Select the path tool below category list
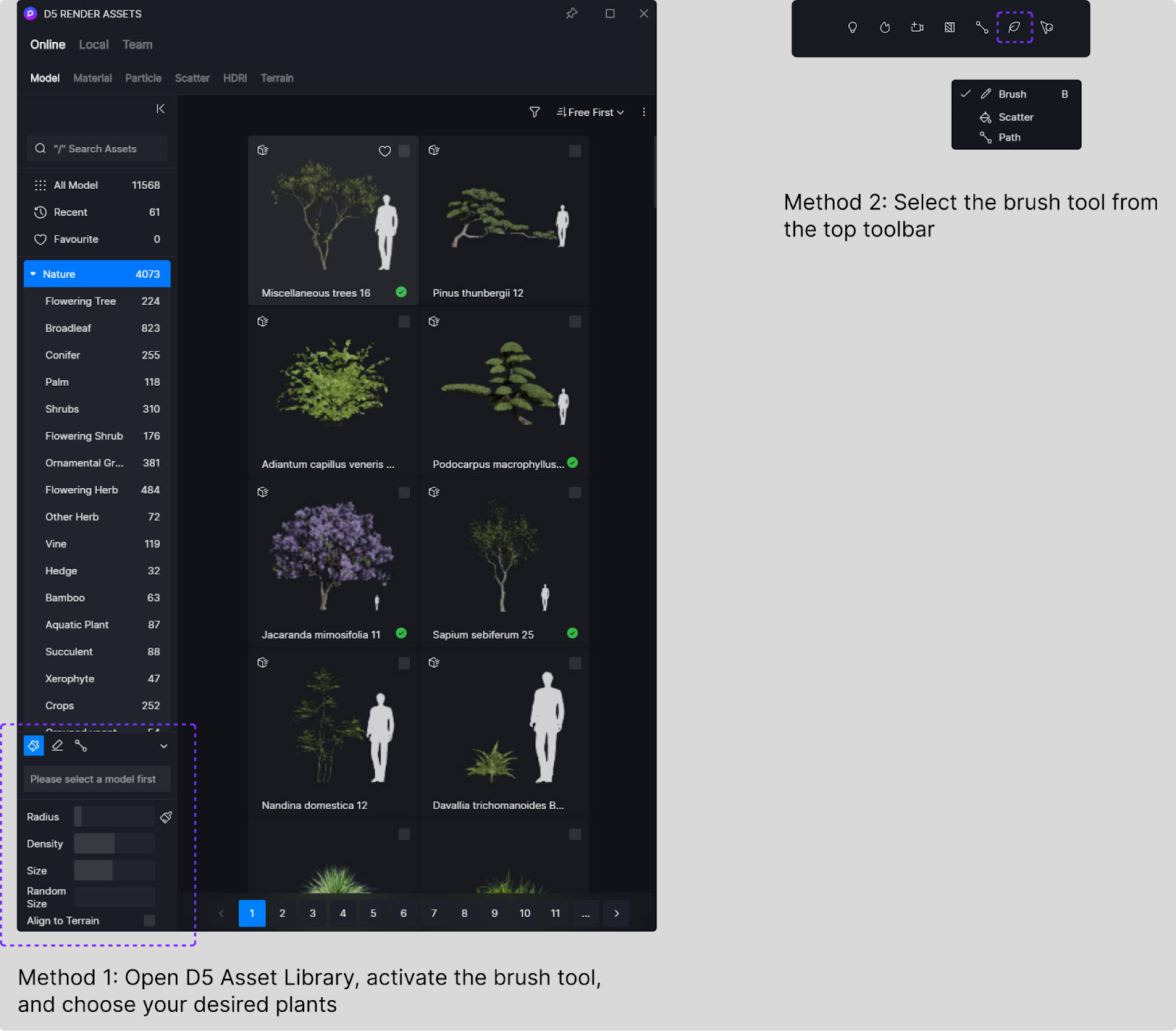1176x1031 pixels. click(81, 746)
